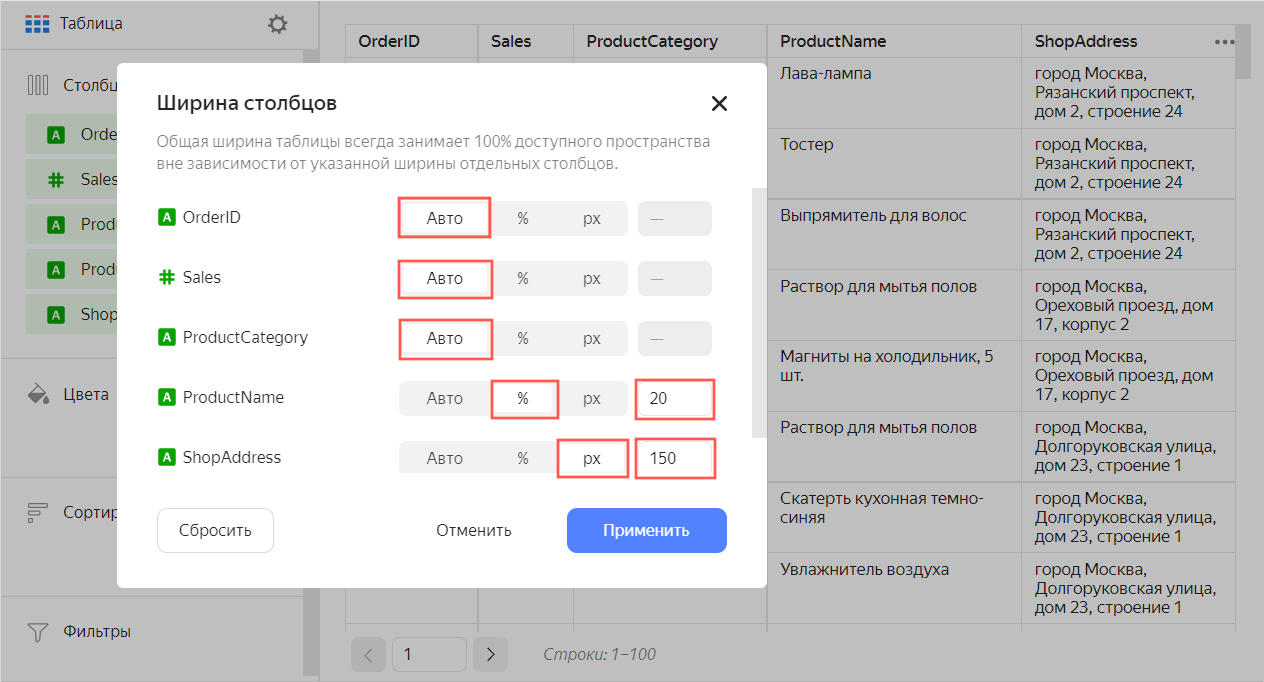Click the ShopAddress width value field
1264x682 pixels.
[x=674, y=458]
